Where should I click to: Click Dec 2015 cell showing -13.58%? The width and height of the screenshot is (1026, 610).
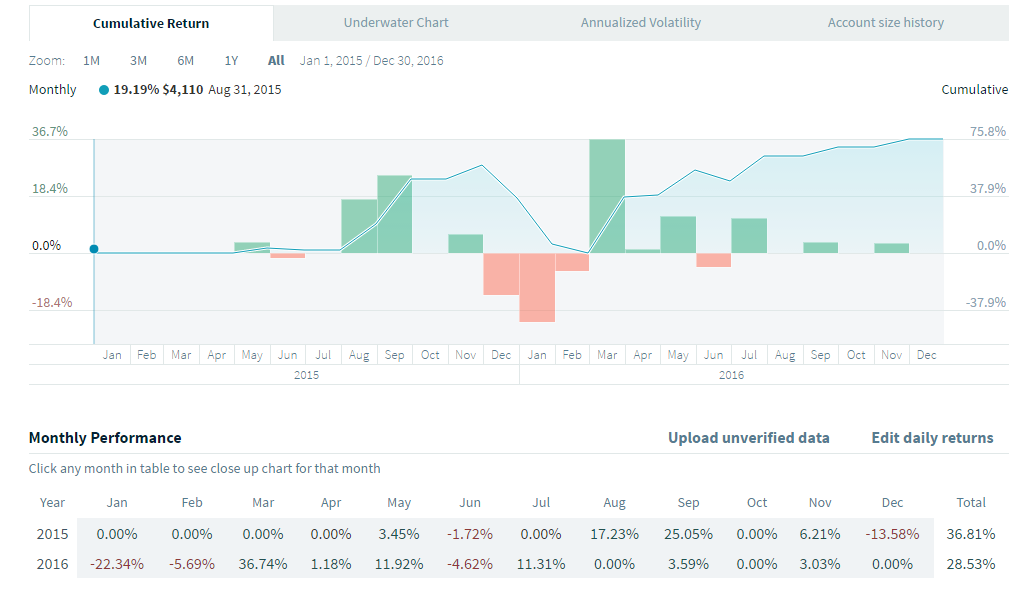(x=892, y=534)
